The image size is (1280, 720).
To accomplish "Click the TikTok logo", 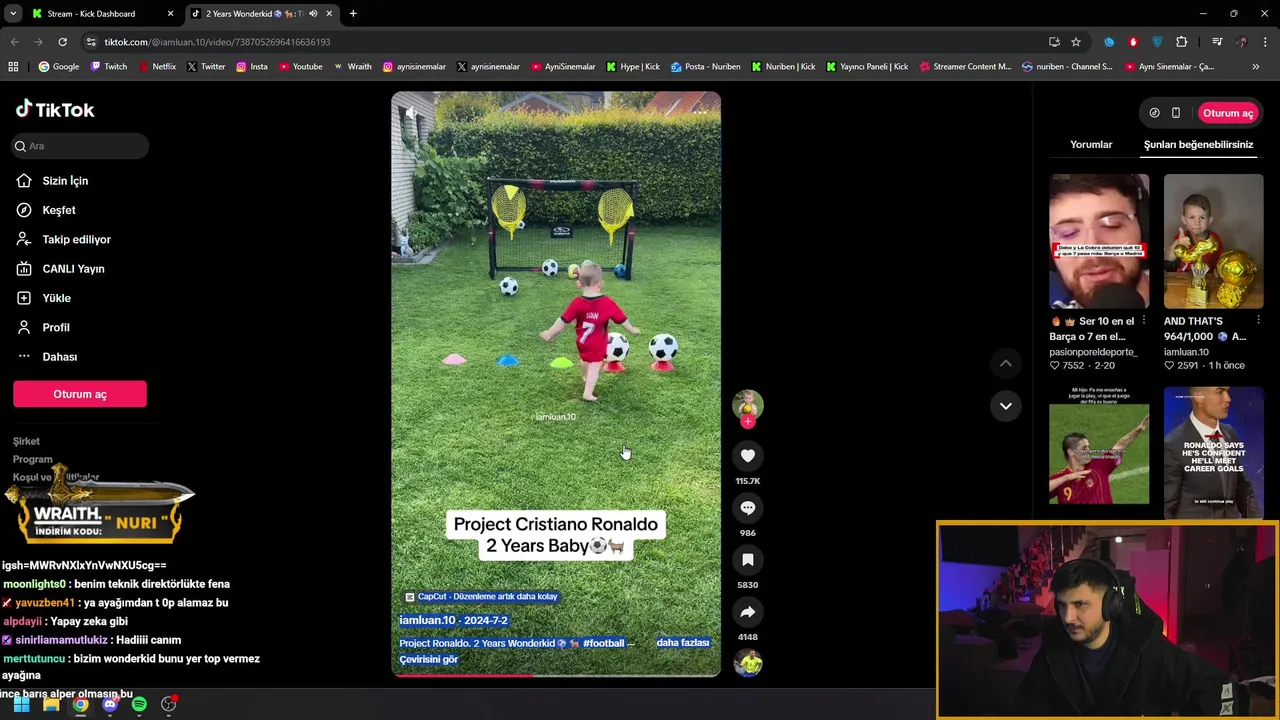I will [55, 109].
